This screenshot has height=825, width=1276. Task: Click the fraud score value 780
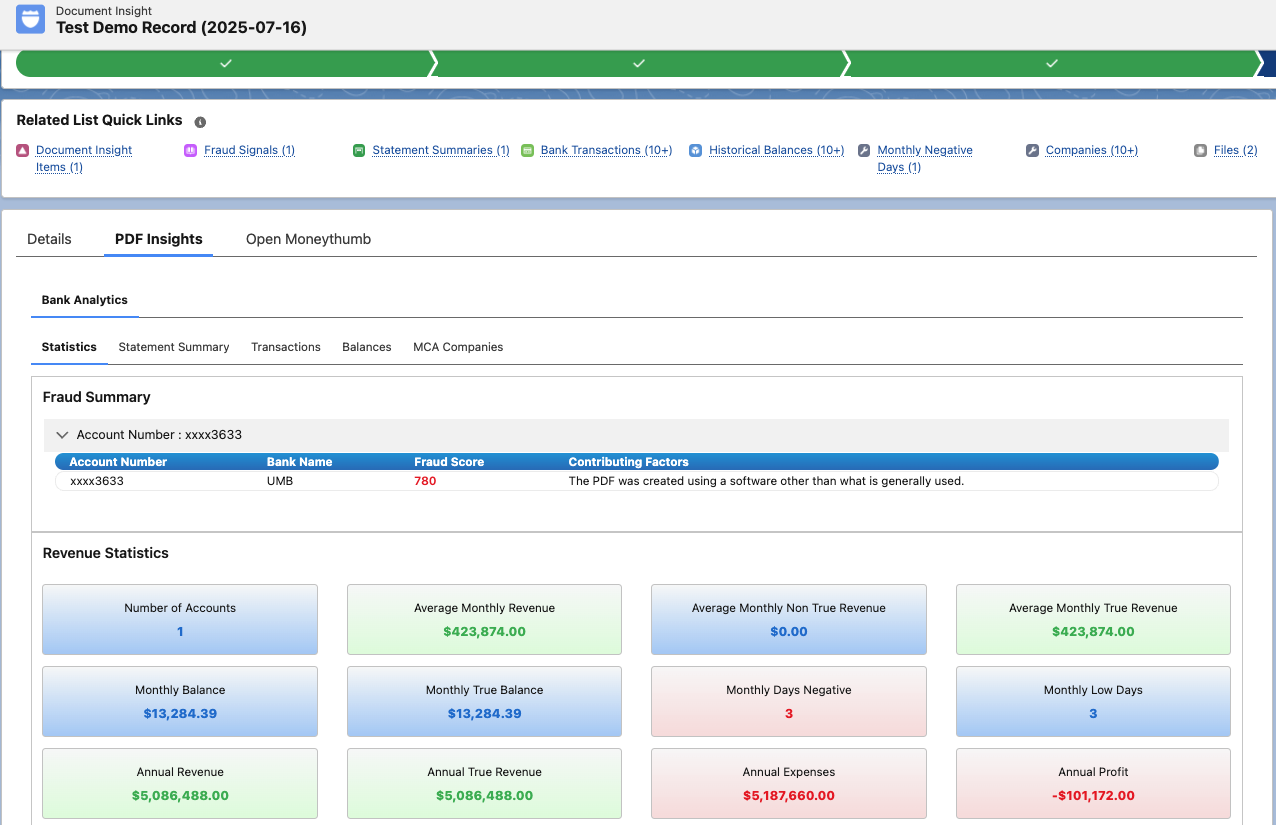tap(425, 481)
